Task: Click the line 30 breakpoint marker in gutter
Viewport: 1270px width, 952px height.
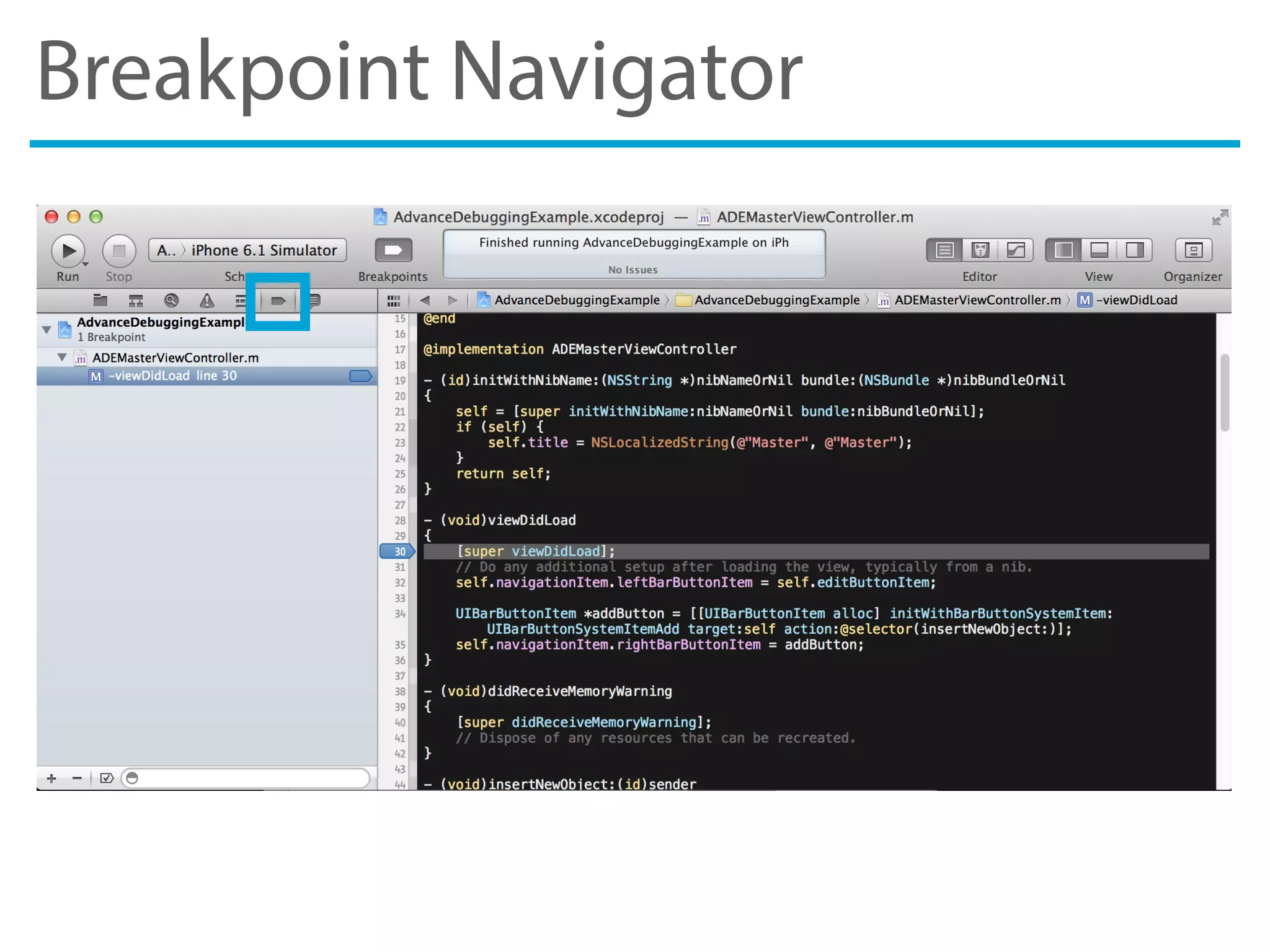Action: [397, 552]
